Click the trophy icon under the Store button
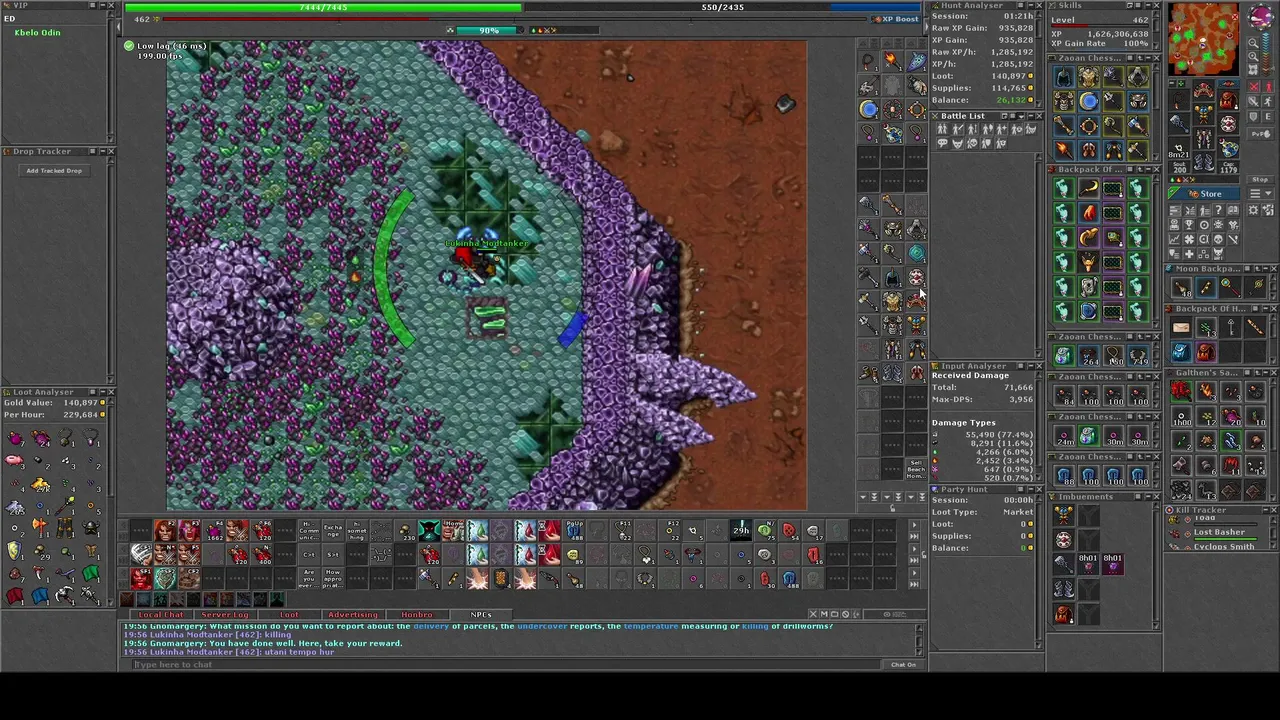1280x720 pixels. (1189, 225)
